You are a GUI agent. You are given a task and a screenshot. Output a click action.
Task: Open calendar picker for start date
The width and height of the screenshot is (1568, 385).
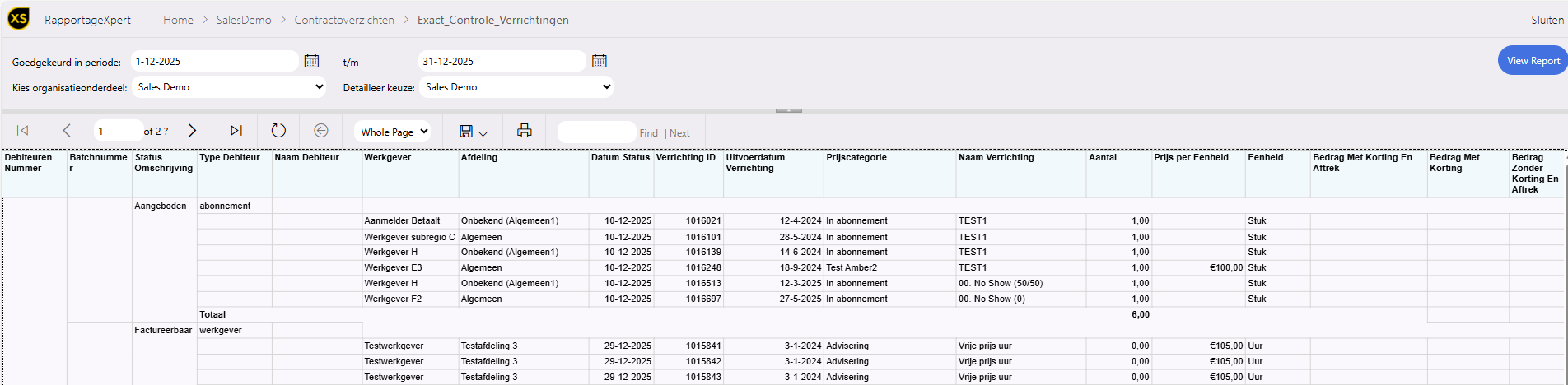click(x=311, y=61)
